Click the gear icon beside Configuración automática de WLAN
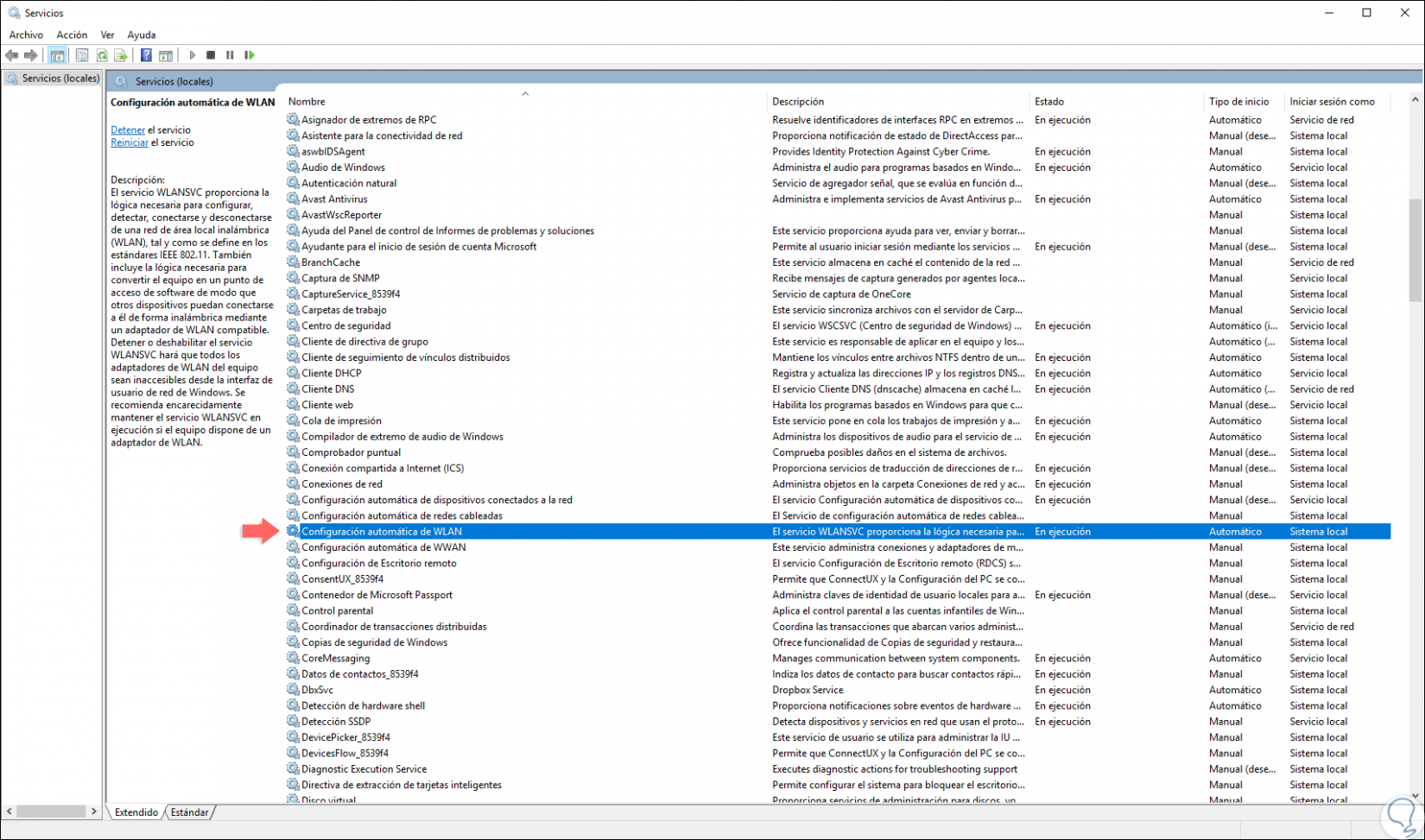1425x840 pixels. (294, 532)
